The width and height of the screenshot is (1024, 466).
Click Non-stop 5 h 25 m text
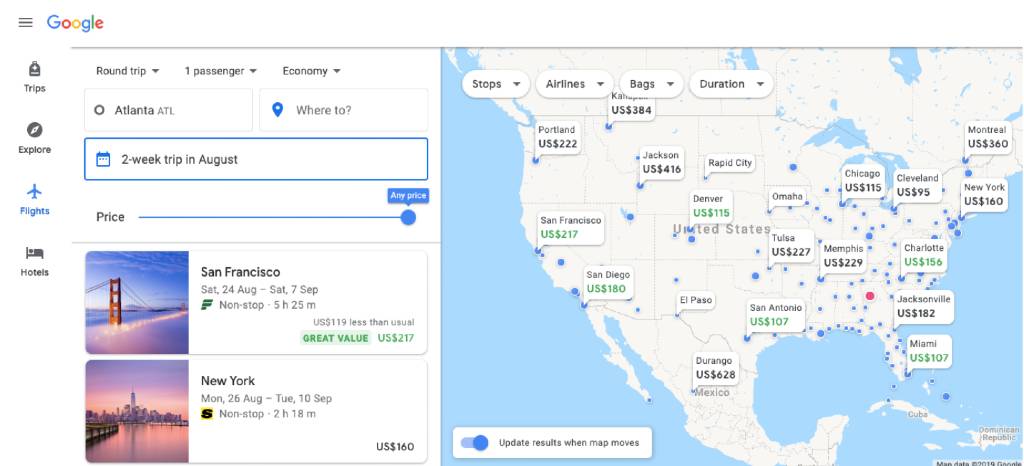[267, 305]
